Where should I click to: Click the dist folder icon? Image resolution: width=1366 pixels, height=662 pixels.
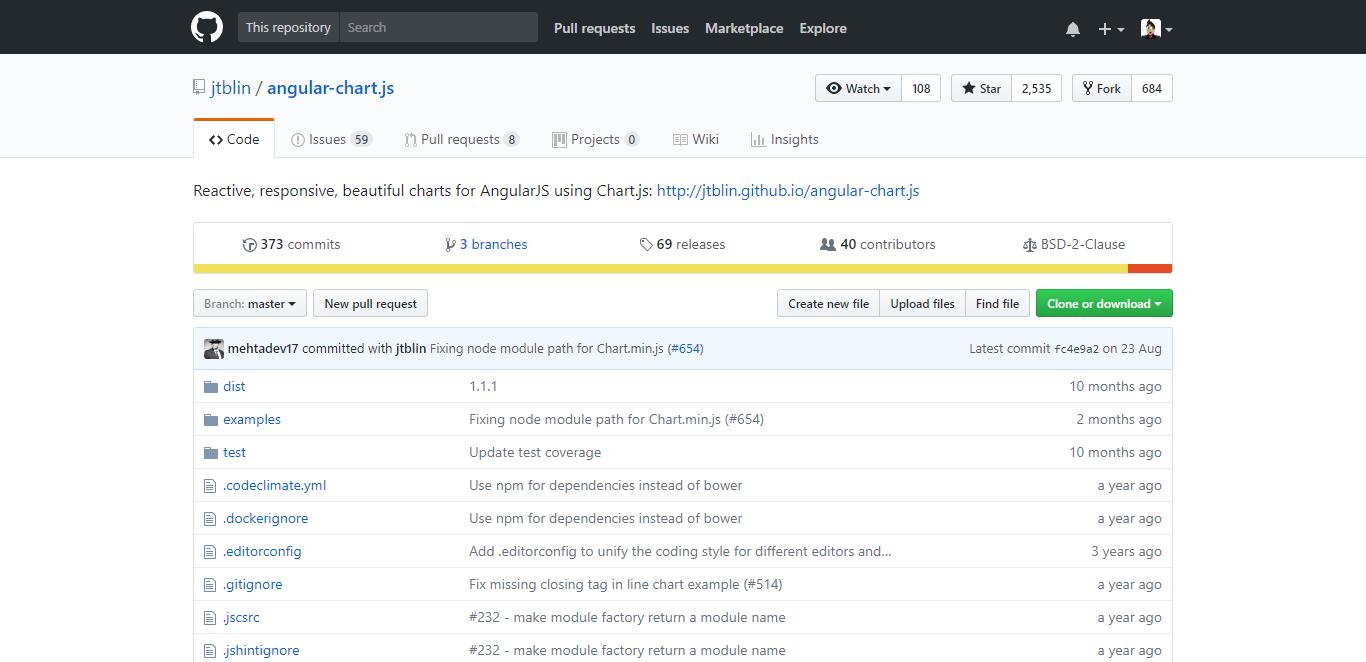pyautogui.click(x=210, y=387)
